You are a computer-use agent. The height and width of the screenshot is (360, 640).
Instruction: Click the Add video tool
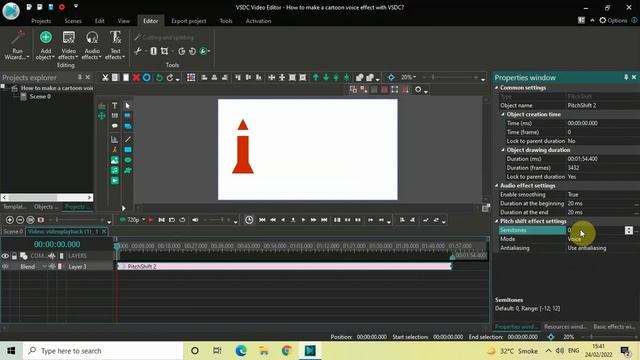click(x=115, y=180)
